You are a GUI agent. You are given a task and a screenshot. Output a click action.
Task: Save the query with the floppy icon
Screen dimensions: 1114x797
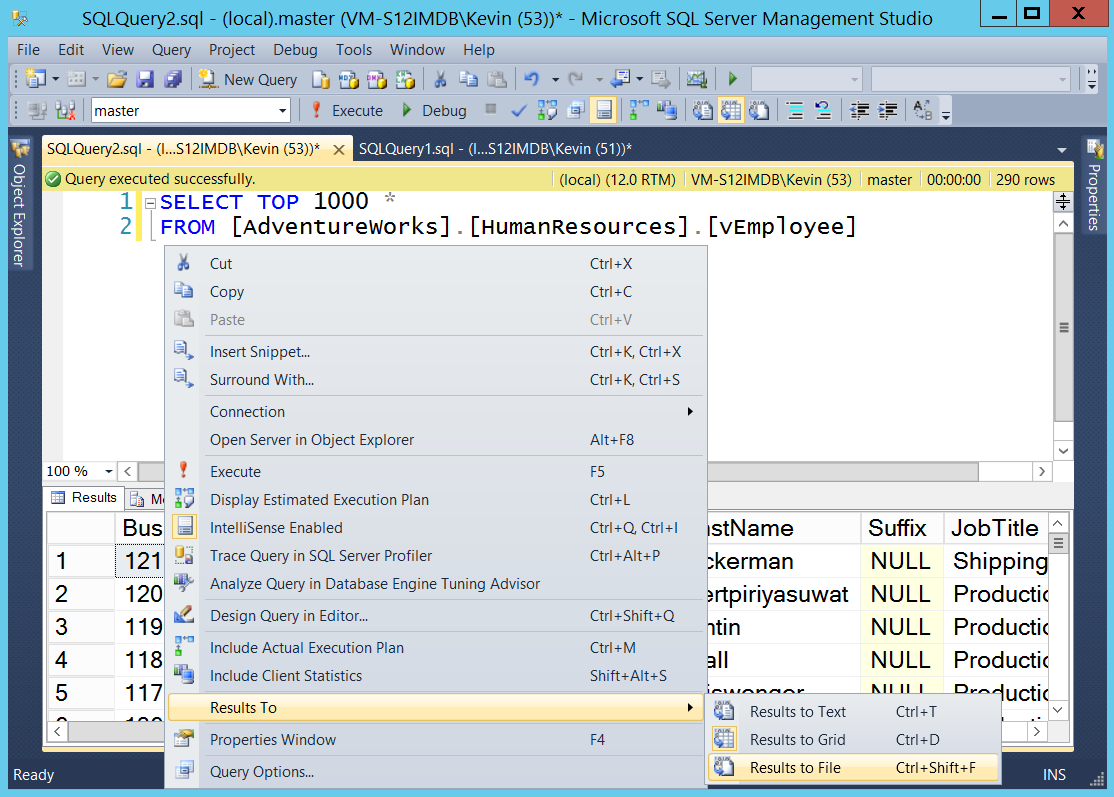click(145, 80)
